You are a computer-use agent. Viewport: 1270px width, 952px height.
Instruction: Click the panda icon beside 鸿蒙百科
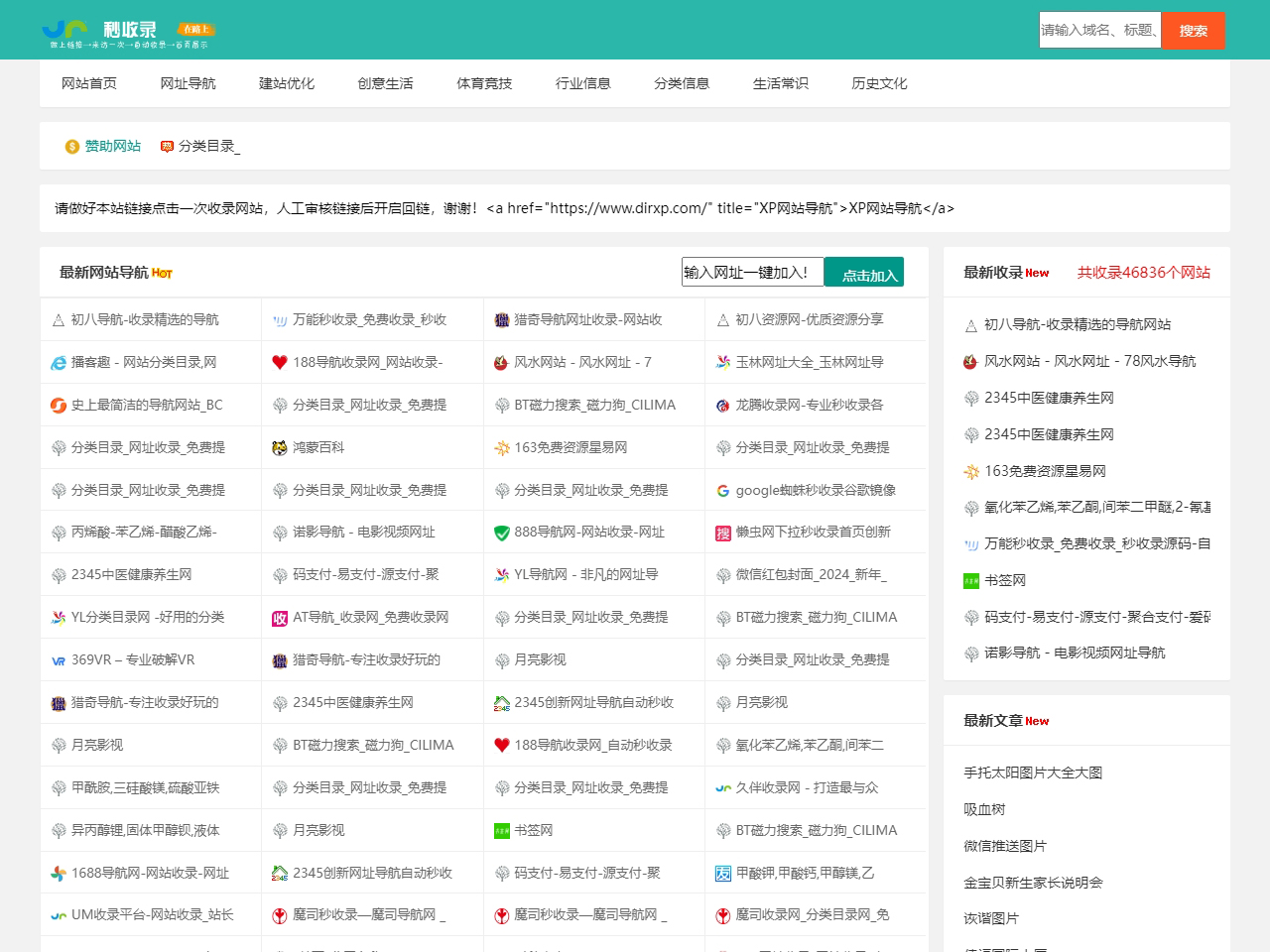280,448
